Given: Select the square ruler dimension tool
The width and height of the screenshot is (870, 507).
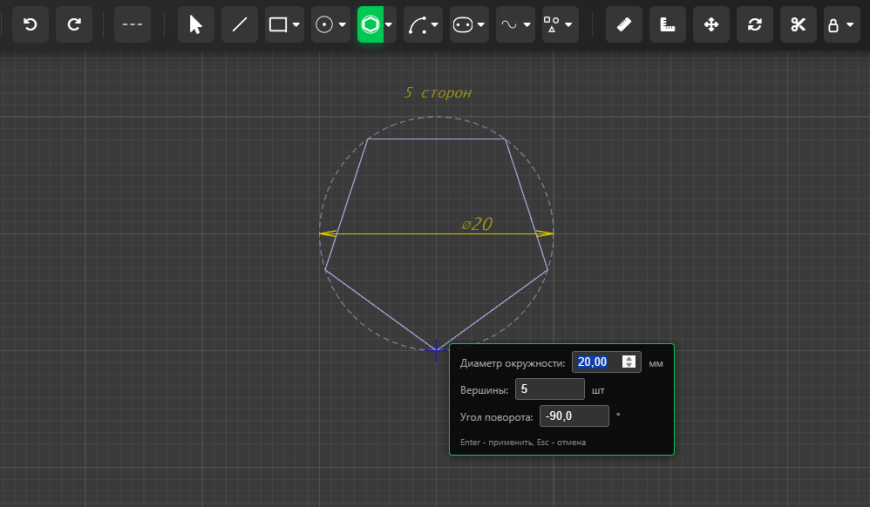Looking at the screenshot, I should 667,24.
